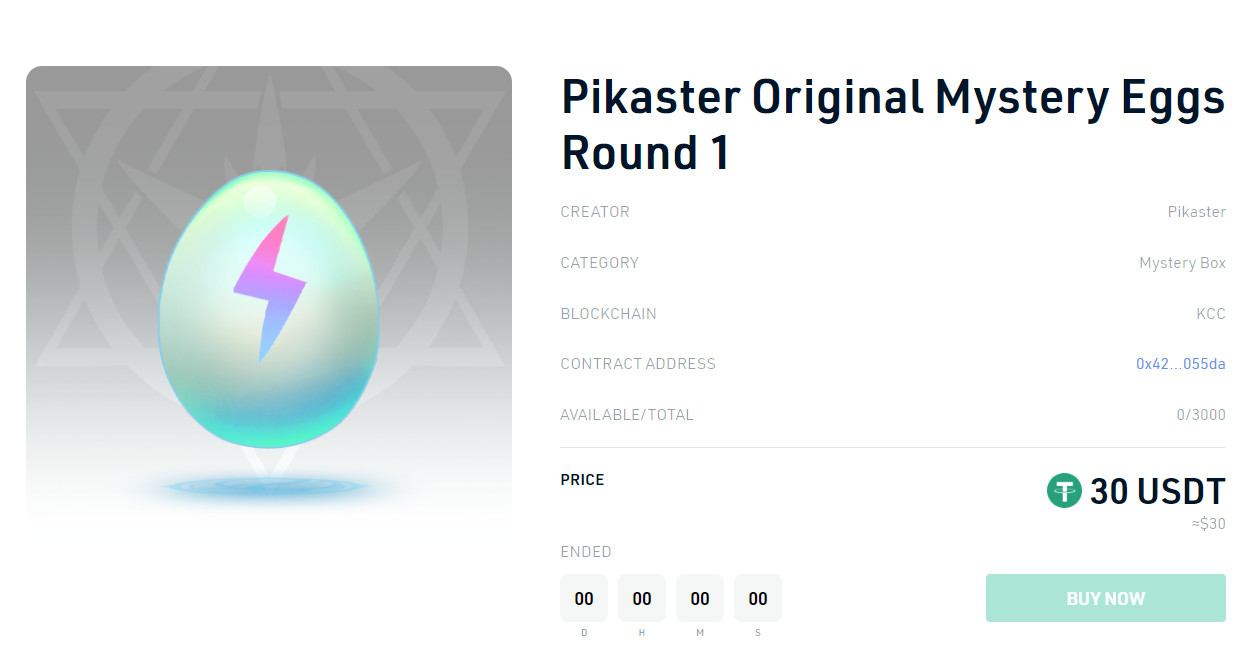The image size is (1258, 648).
Task: Open the contract address 0x42...055da link
Action: click(x=1180, y=364)
